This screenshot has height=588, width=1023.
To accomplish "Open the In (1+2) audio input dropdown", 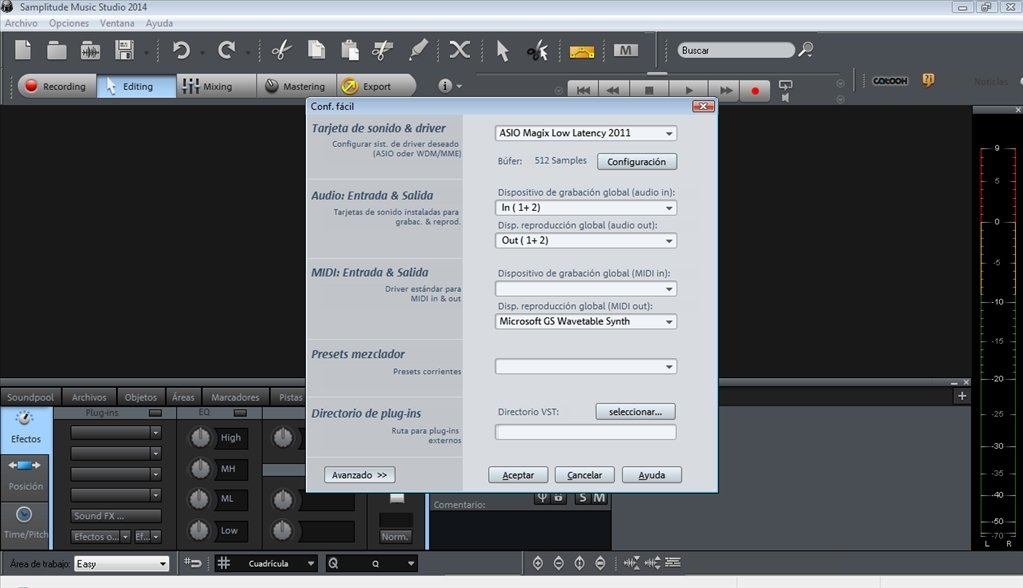I will click(x=585, y=208).
